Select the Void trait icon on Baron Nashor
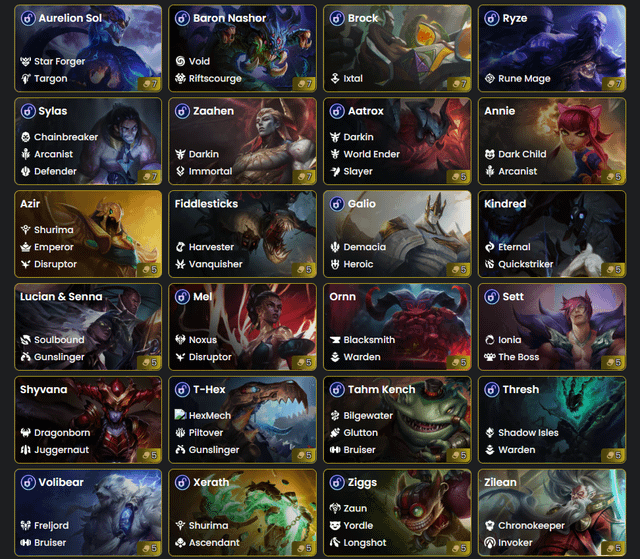This screenshot has width=640, height=559. tap(180, 61)
